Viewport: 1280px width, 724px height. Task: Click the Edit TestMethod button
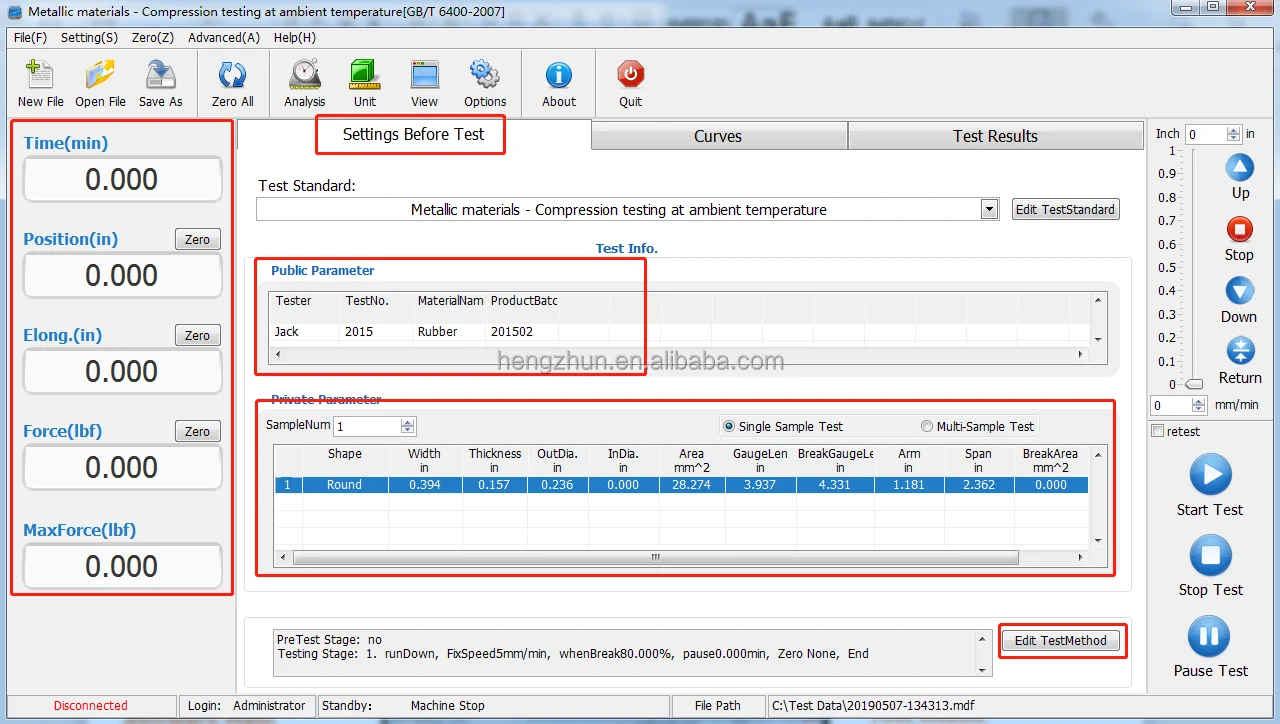[1060, 641]
